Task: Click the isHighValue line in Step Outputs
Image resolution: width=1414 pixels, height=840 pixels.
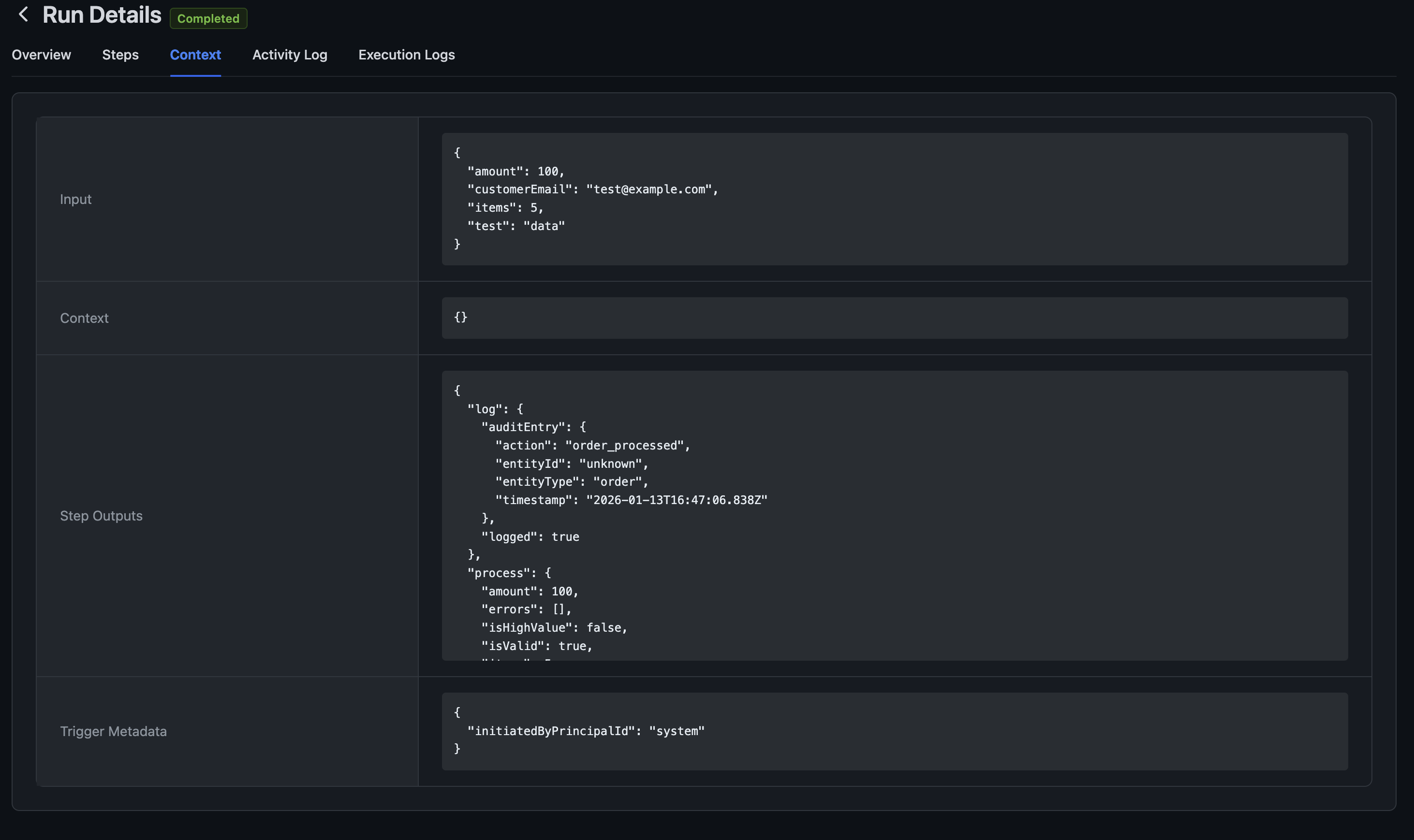Action: pos(554,628)
